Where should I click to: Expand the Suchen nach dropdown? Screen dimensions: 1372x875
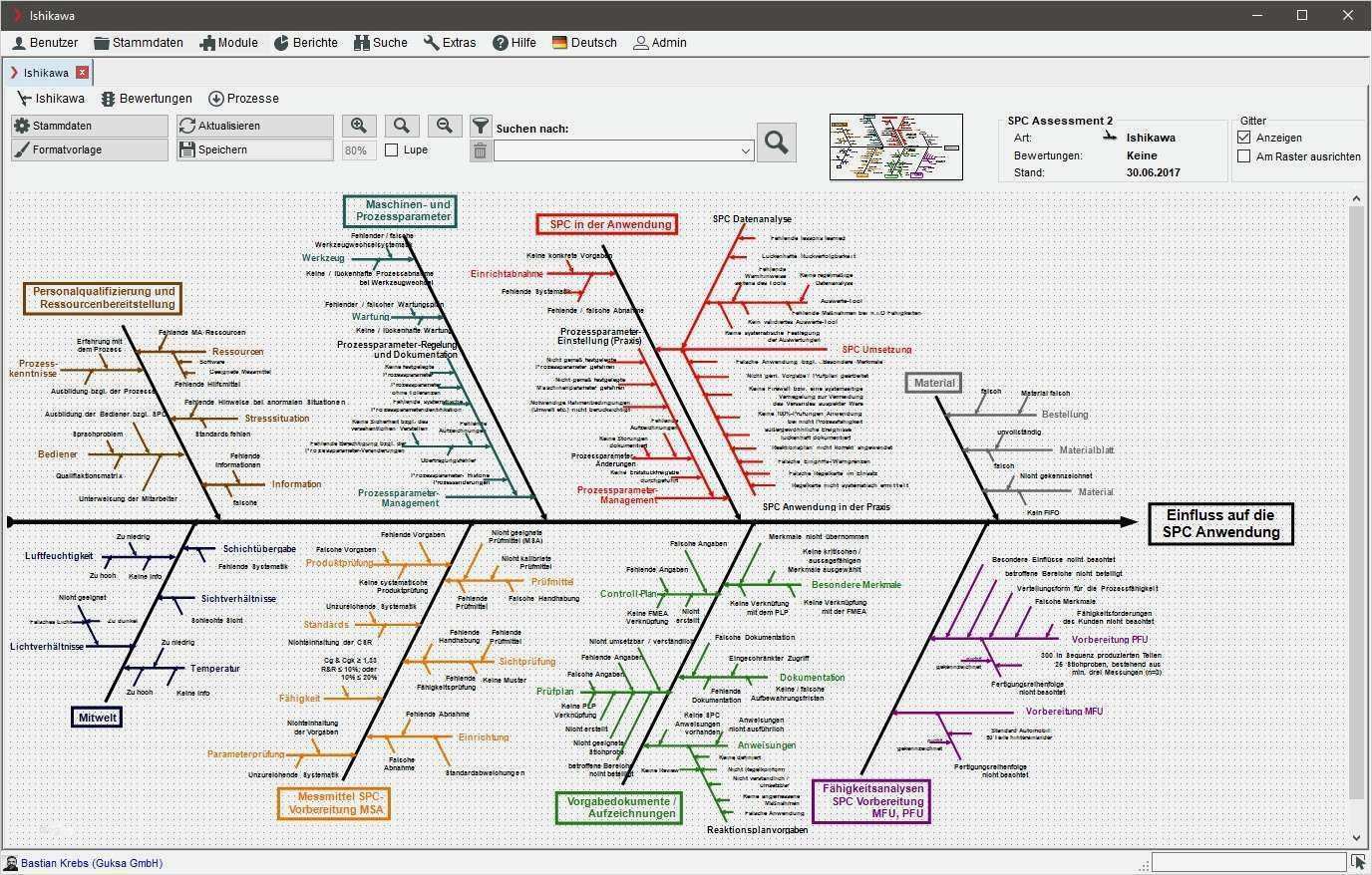[745, 151]
